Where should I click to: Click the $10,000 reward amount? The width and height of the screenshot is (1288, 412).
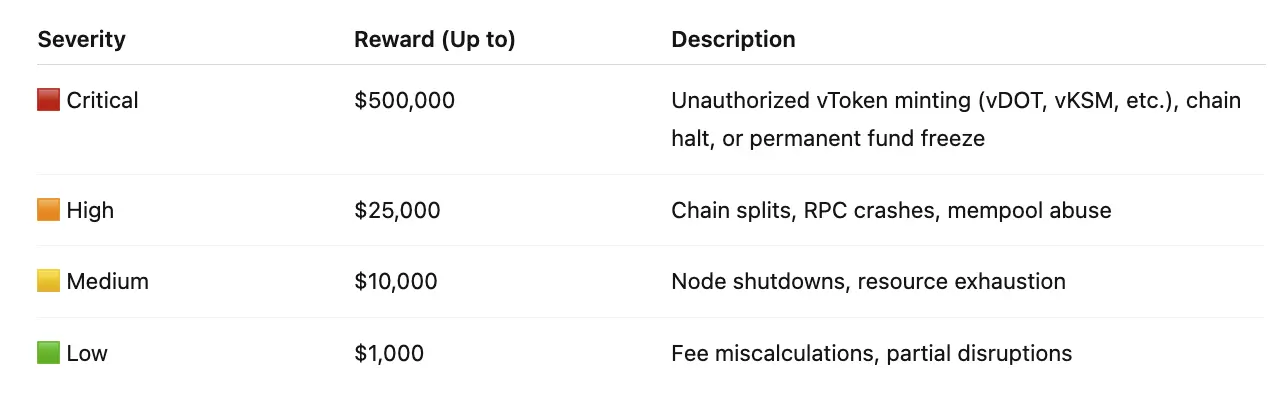point(396,282)
